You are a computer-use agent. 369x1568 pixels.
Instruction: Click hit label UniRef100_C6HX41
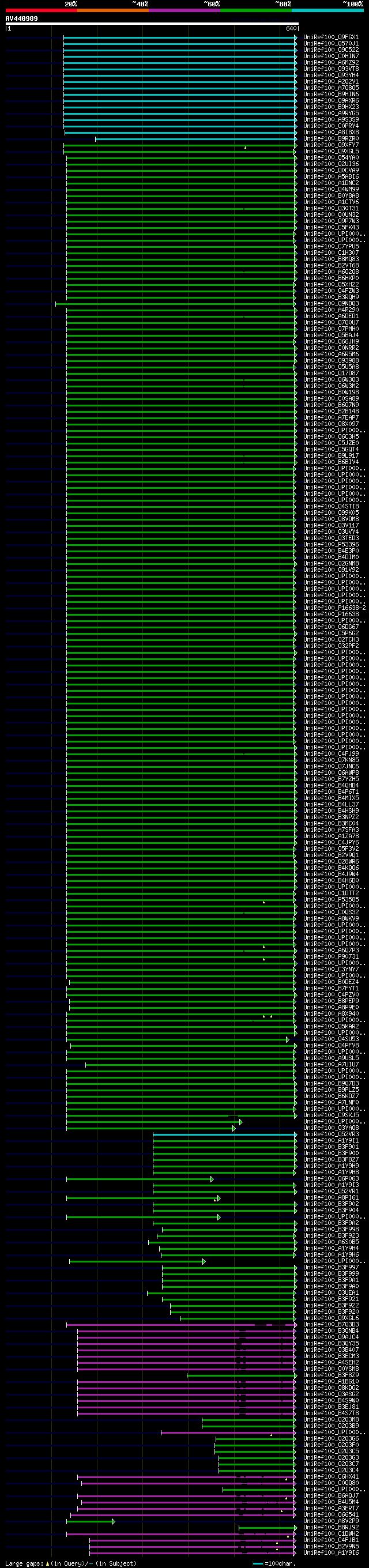click(332, 1477)
